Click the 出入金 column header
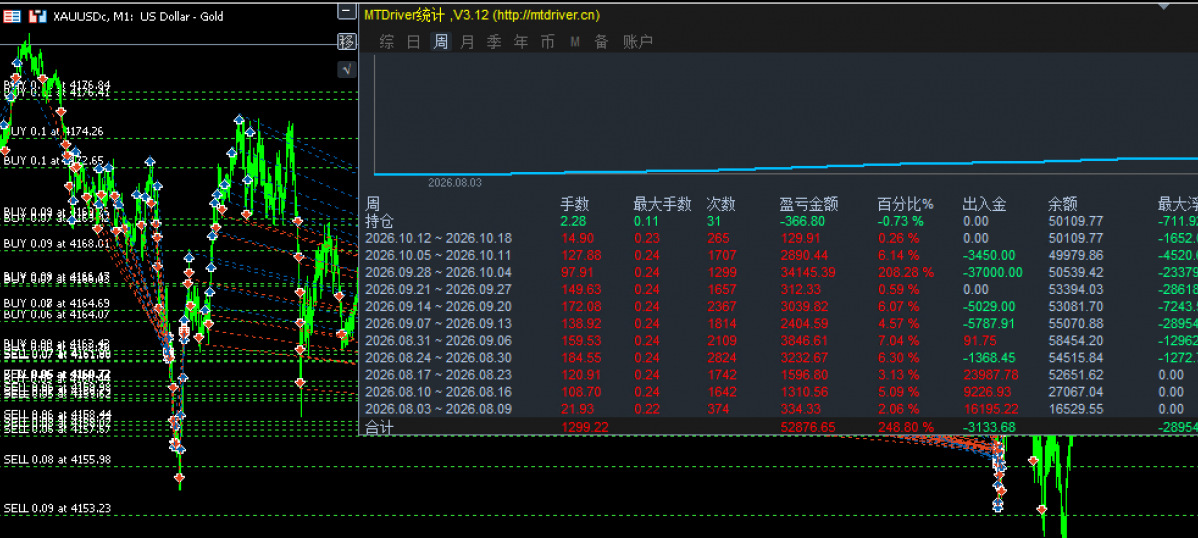1198x538 pixels. pyautogui.click(x=984, y=204)
